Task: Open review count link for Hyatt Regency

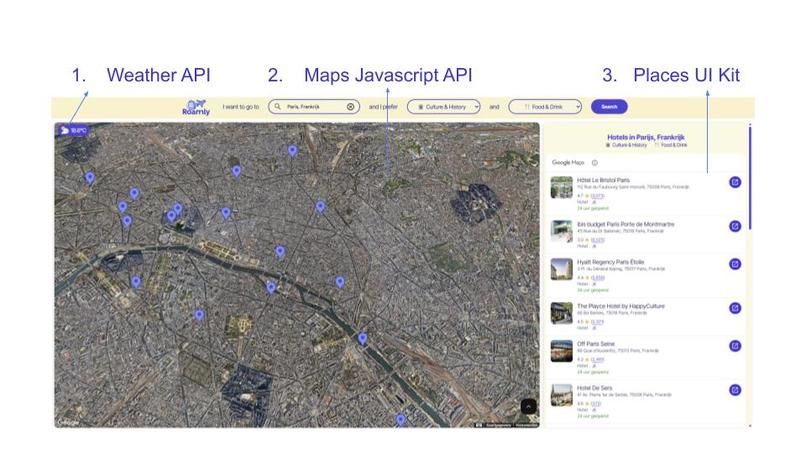Action: [x=597, y=278]
